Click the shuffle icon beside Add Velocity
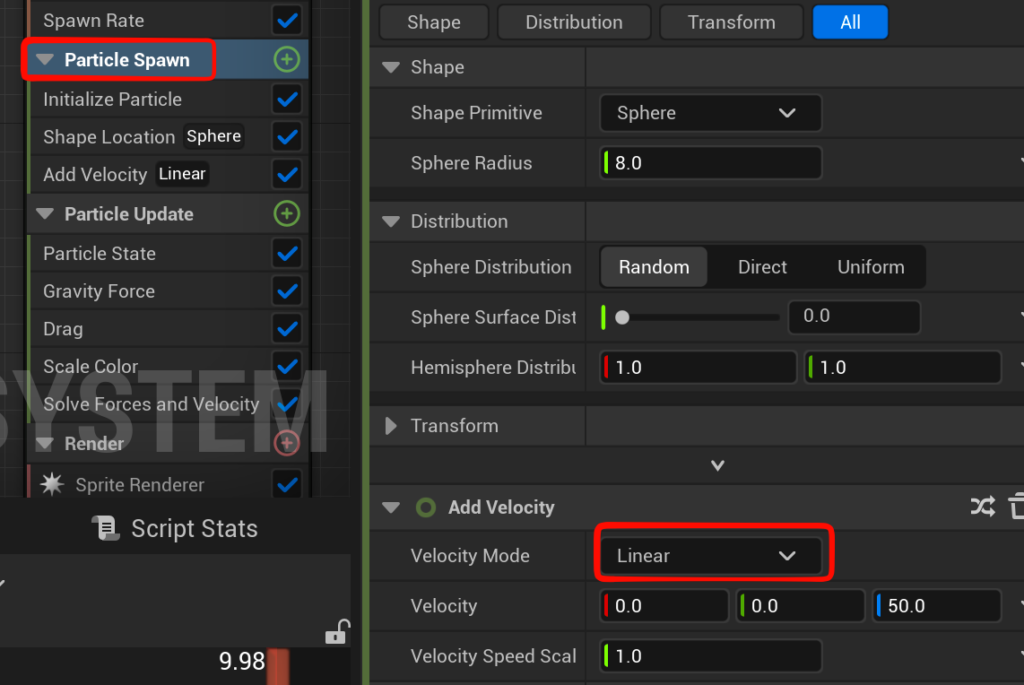The height and width of the screenshot is (685, 1024). click(x=983, y=507)
